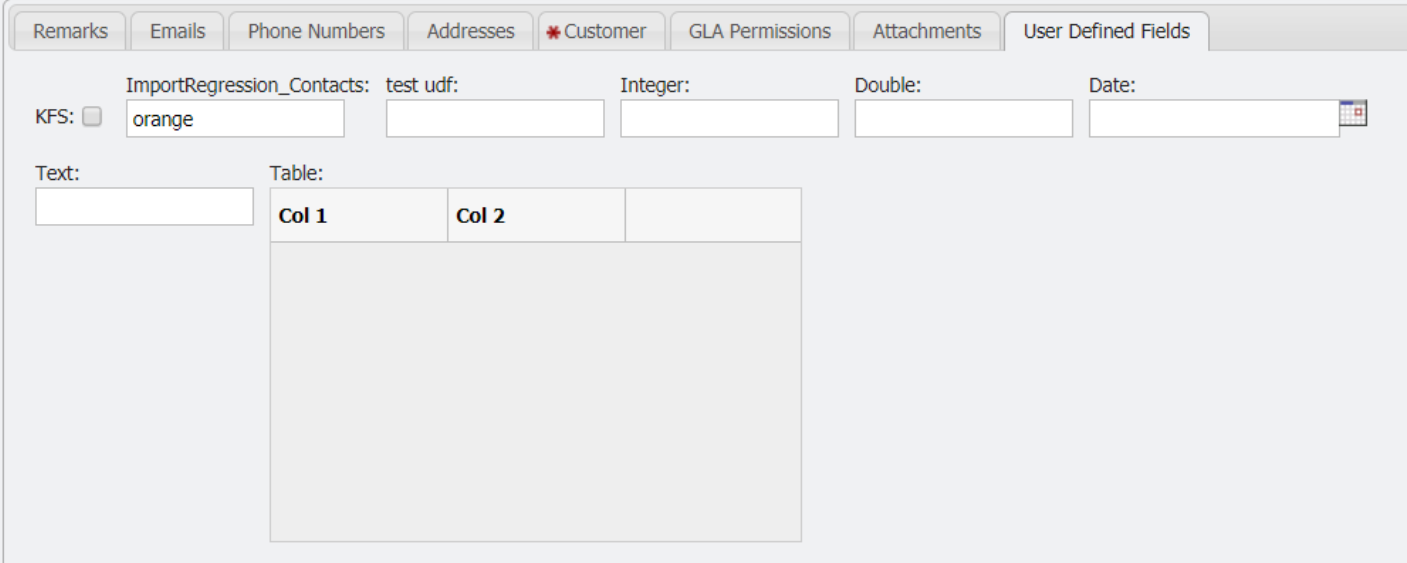Click the empty Table body area

click(535, 391)
